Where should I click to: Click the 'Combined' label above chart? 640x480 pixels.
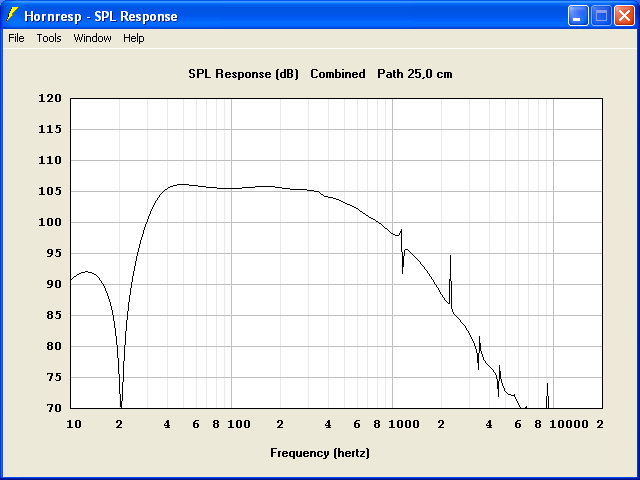tap(338, 74)
